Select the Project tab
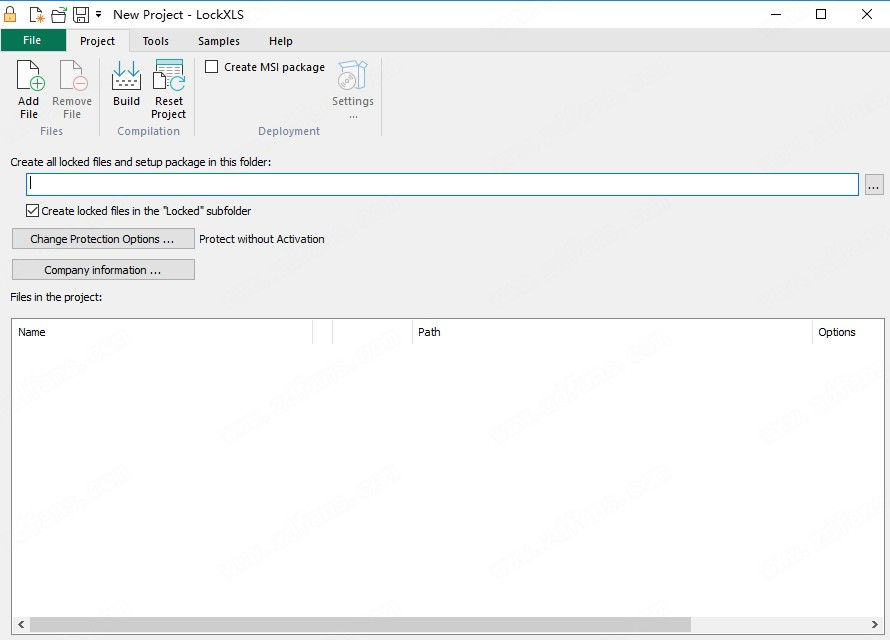890x640 pixels. coord(97,41)
